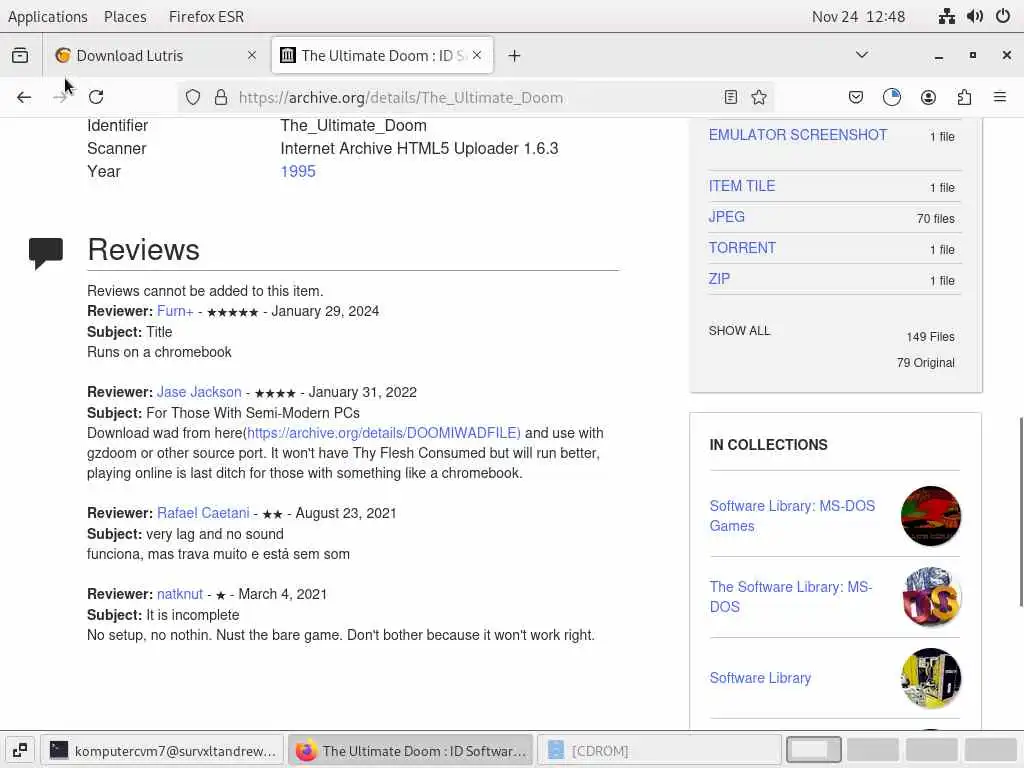Image resolution: width=1024 pixels, height=768 pixels.
Task: Switch to terminal window in taskbar
Action: tap(163, 750)
